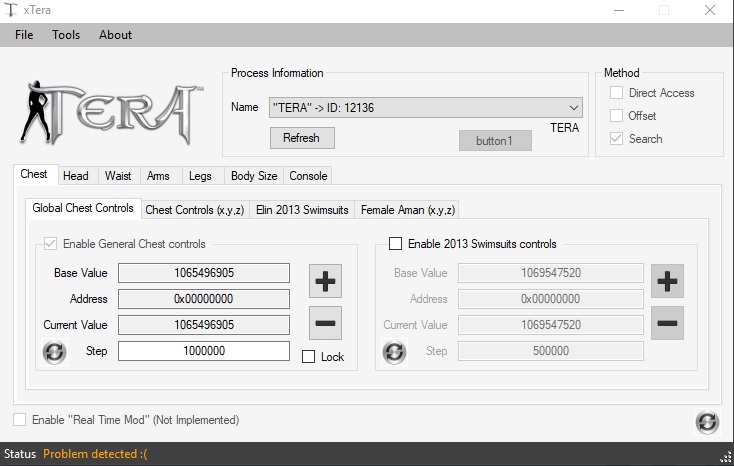This screenshot has width=734, height=466.
Task: Click the plus icon for 2013 Swimsuits controls
Action: [667, 281]
